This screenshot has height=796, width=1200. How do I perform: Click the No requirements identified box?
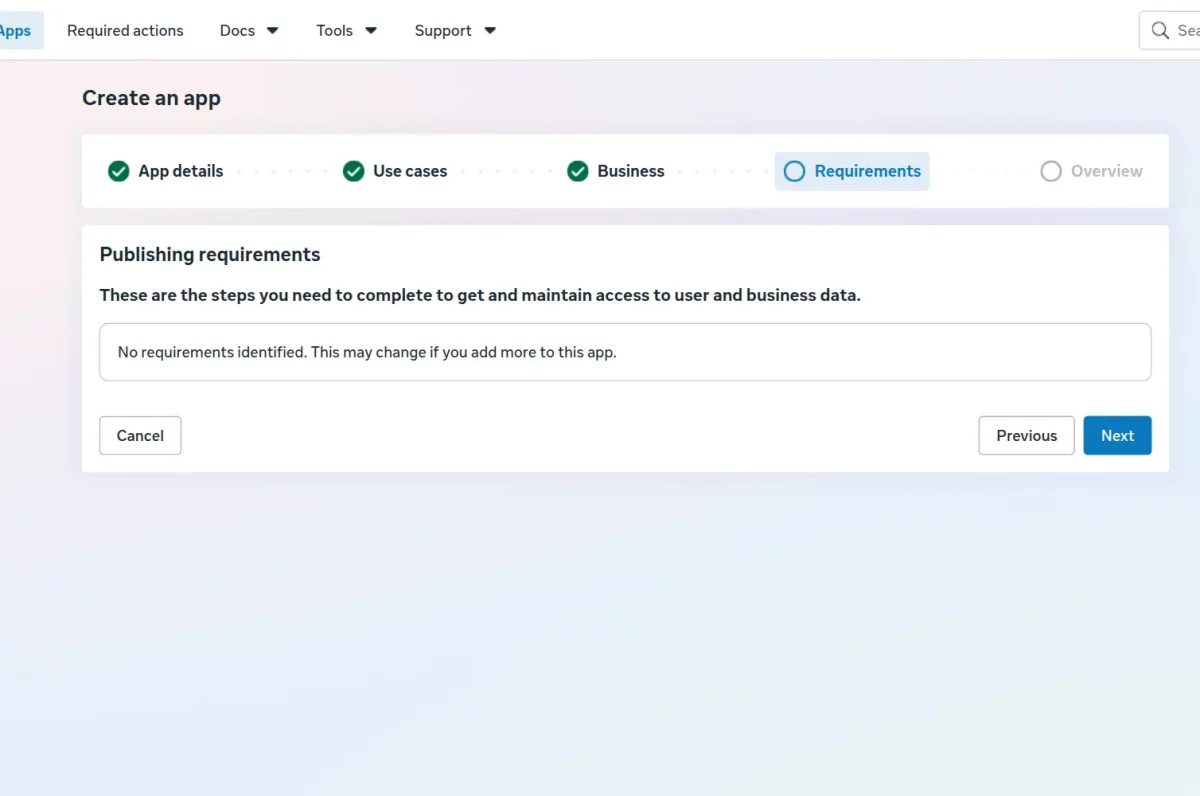pos(625,352)
